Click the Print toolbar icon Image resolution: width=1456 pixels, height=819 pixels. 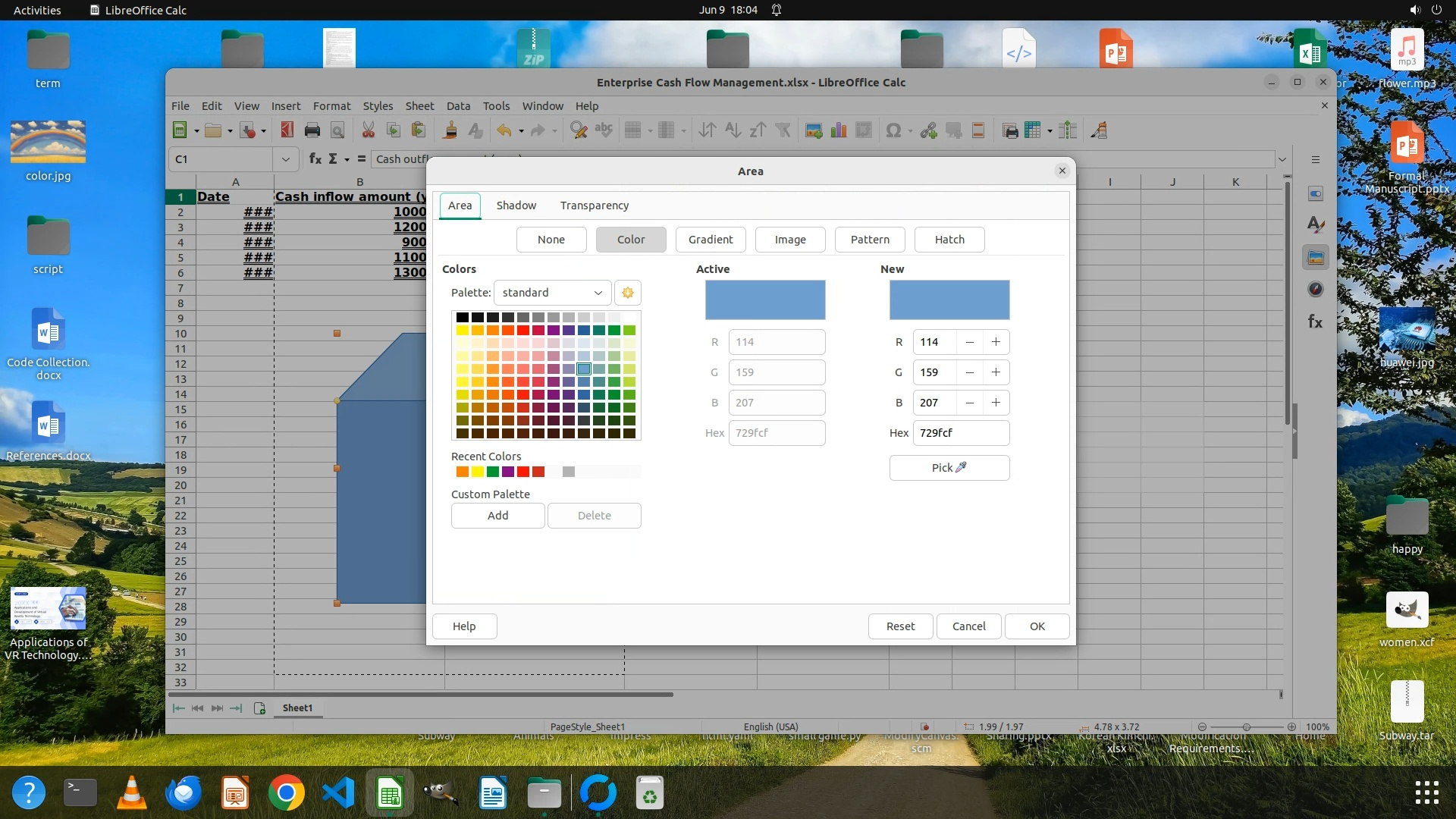(312, 130)
